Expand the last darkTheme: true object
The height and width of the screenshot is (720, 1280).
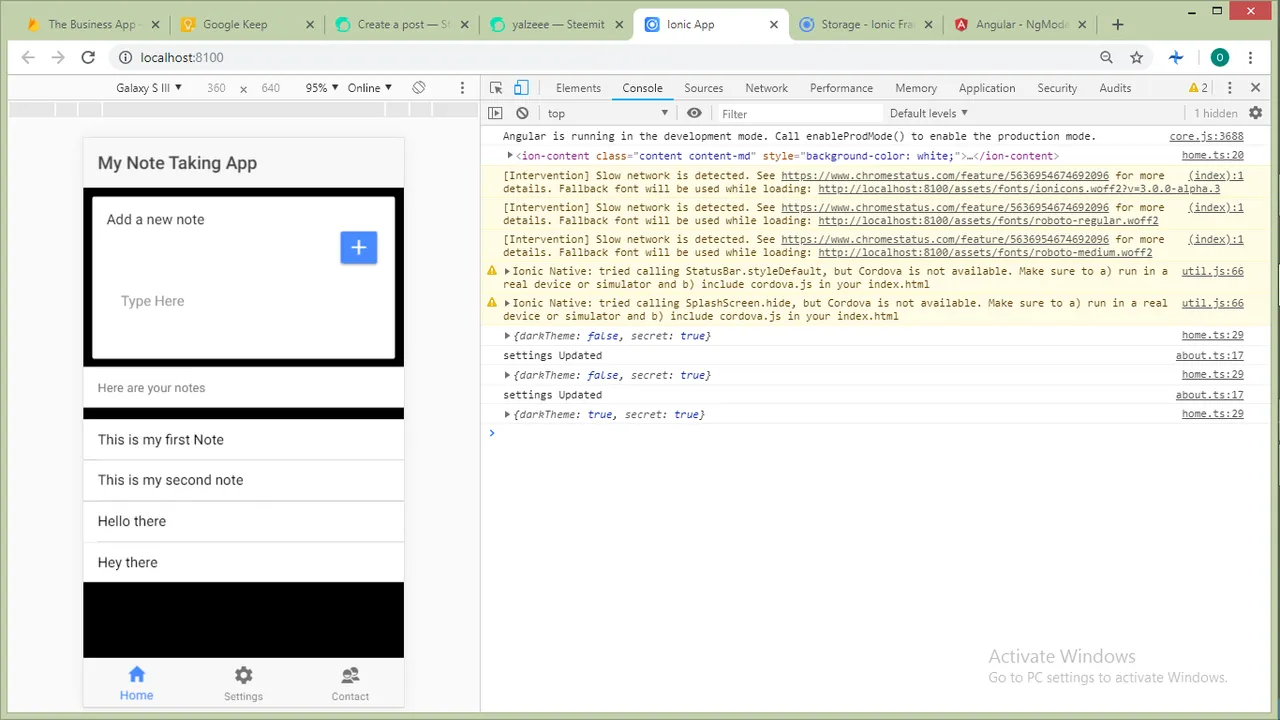click(507, 414)
